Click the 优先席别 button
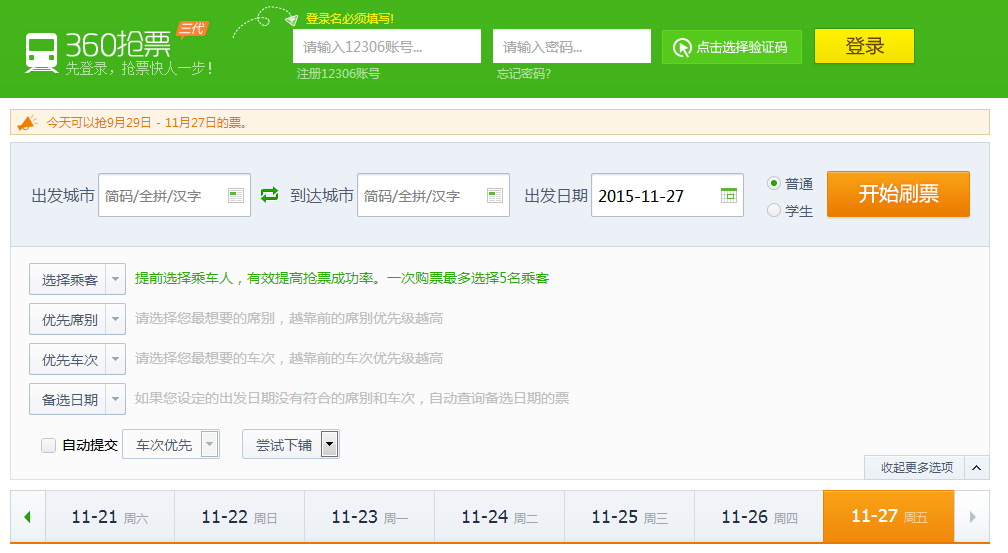Viewport: 1008px width, 553px height. (x=68, y=319)
